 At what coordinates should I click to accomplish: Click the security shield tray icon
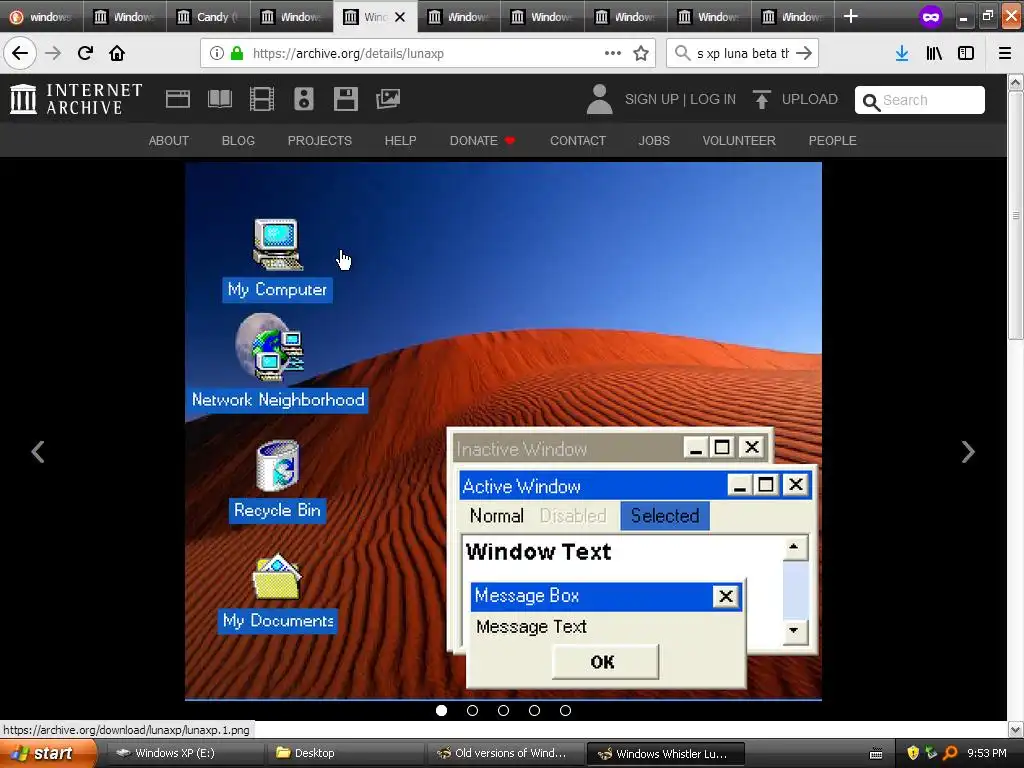[913, 754]
